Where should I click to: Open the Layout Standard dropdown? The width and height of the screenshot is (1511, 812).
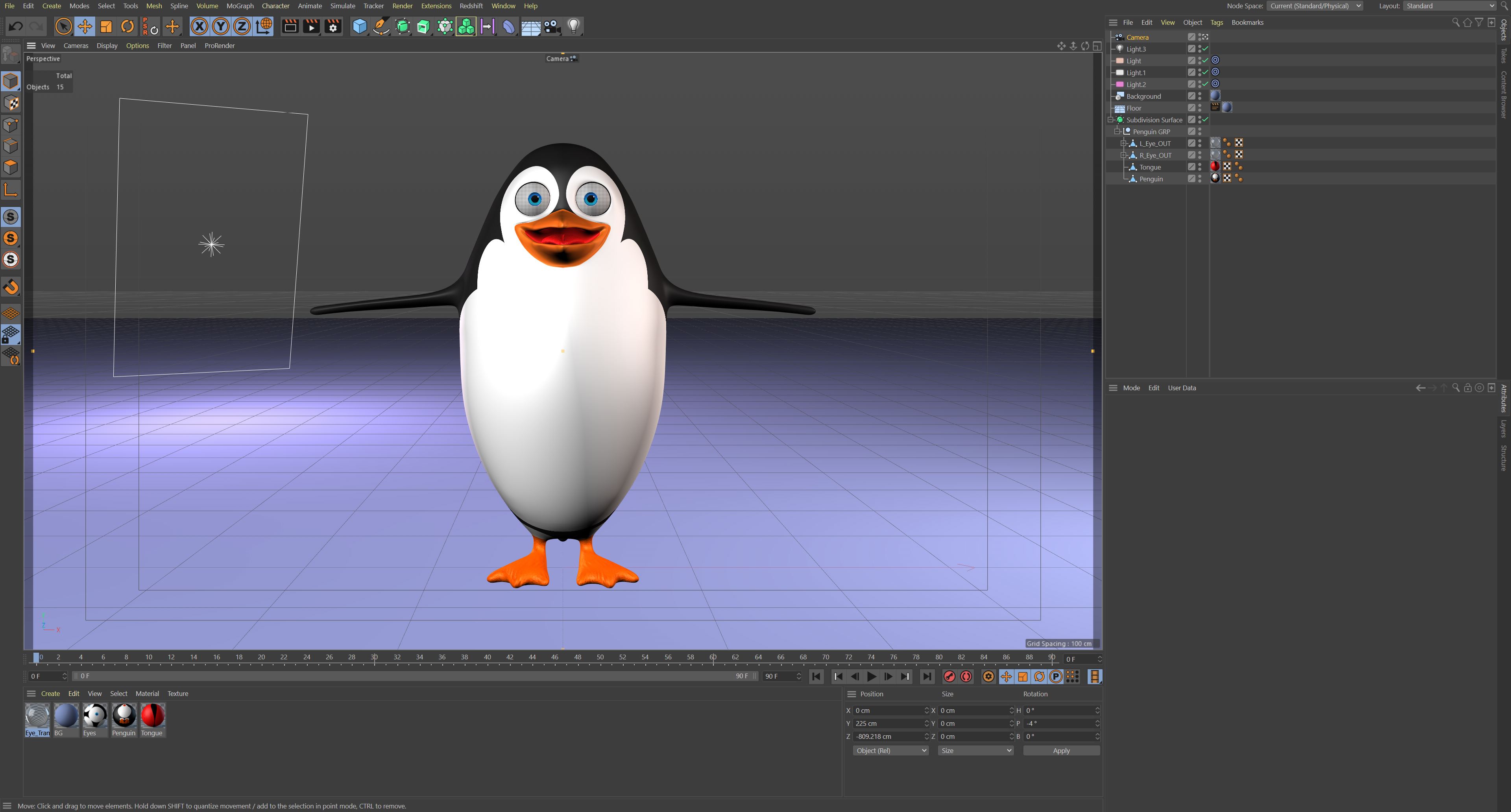coord(1449,6)
